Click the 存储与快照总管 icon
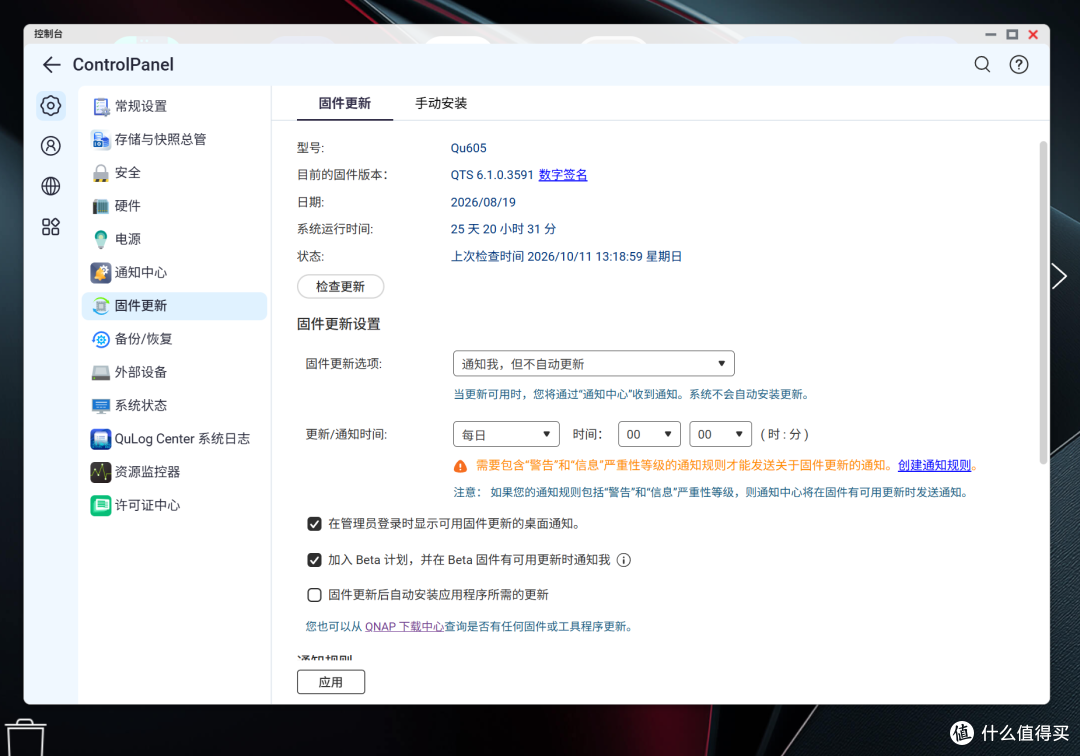The width and height of the screenshot is (1080, 756). click(x=101, y=140)
